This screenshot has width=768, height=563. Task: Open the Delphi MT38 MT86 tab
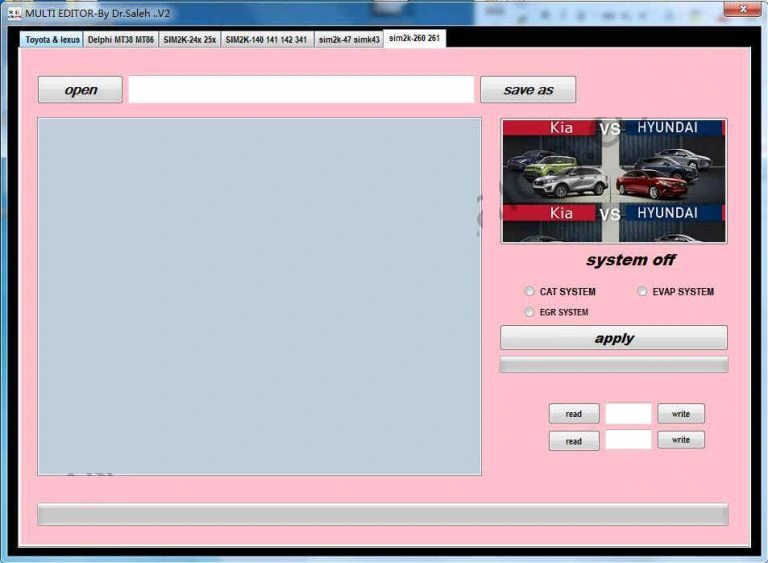pyautogui.click(x=121, y=40)
